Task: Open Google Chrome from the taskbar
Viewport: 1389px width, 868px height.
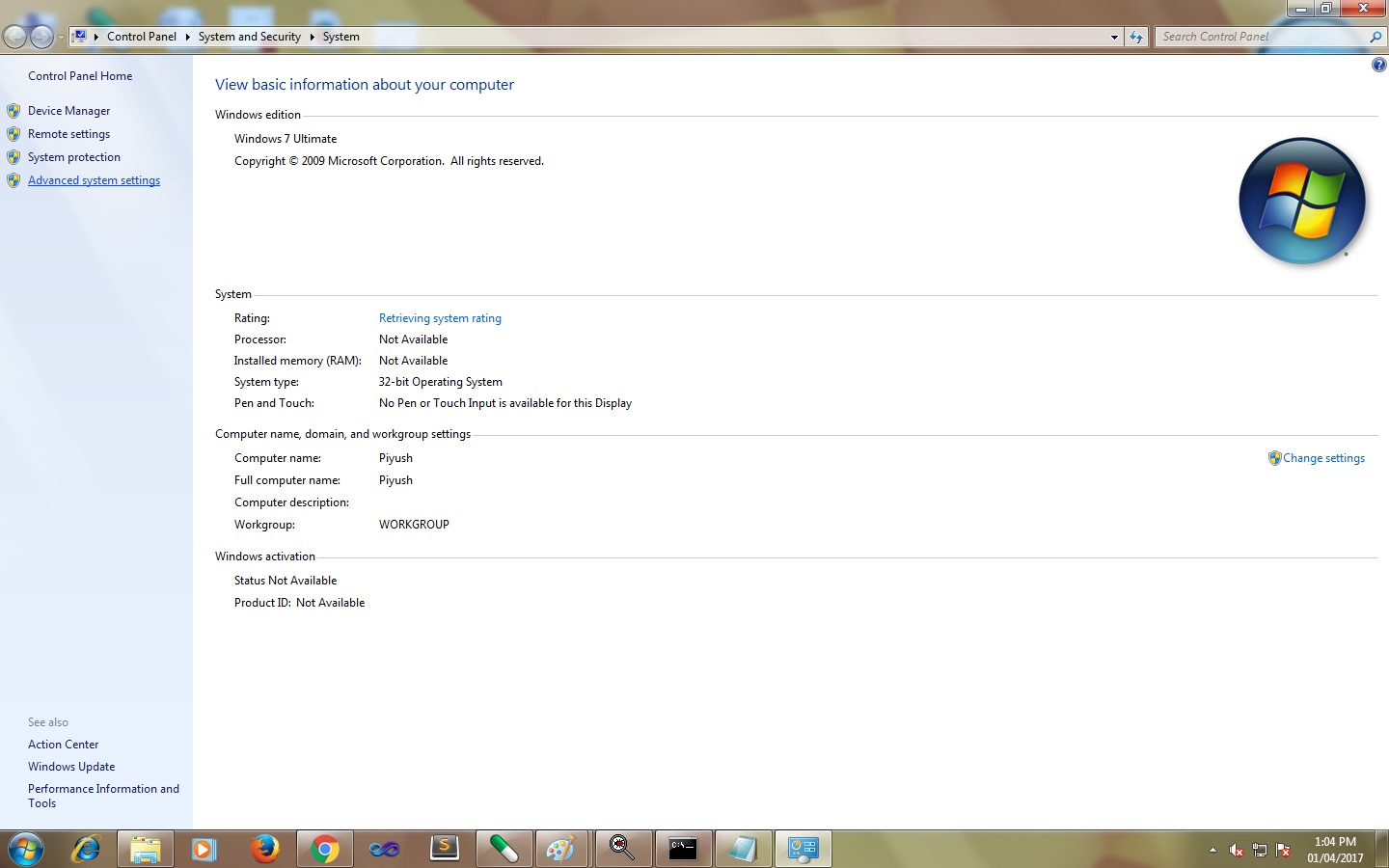Action: [x=324, y=850]
